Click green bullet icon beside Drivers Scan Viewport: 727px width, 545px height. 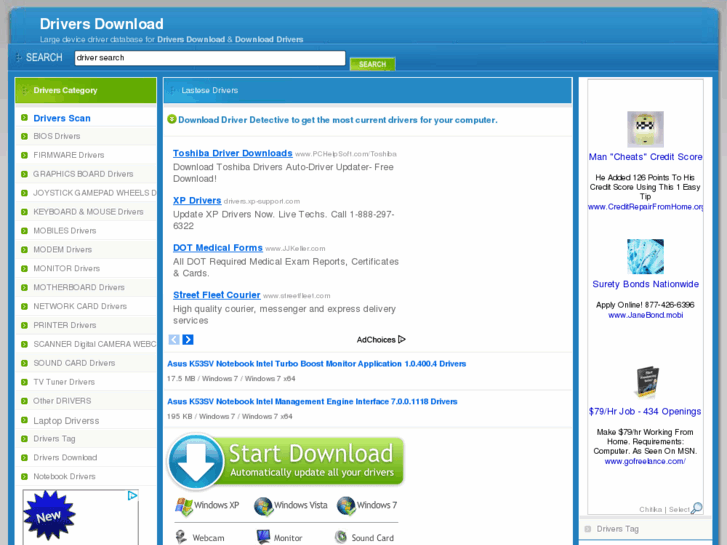pos(25,118)
